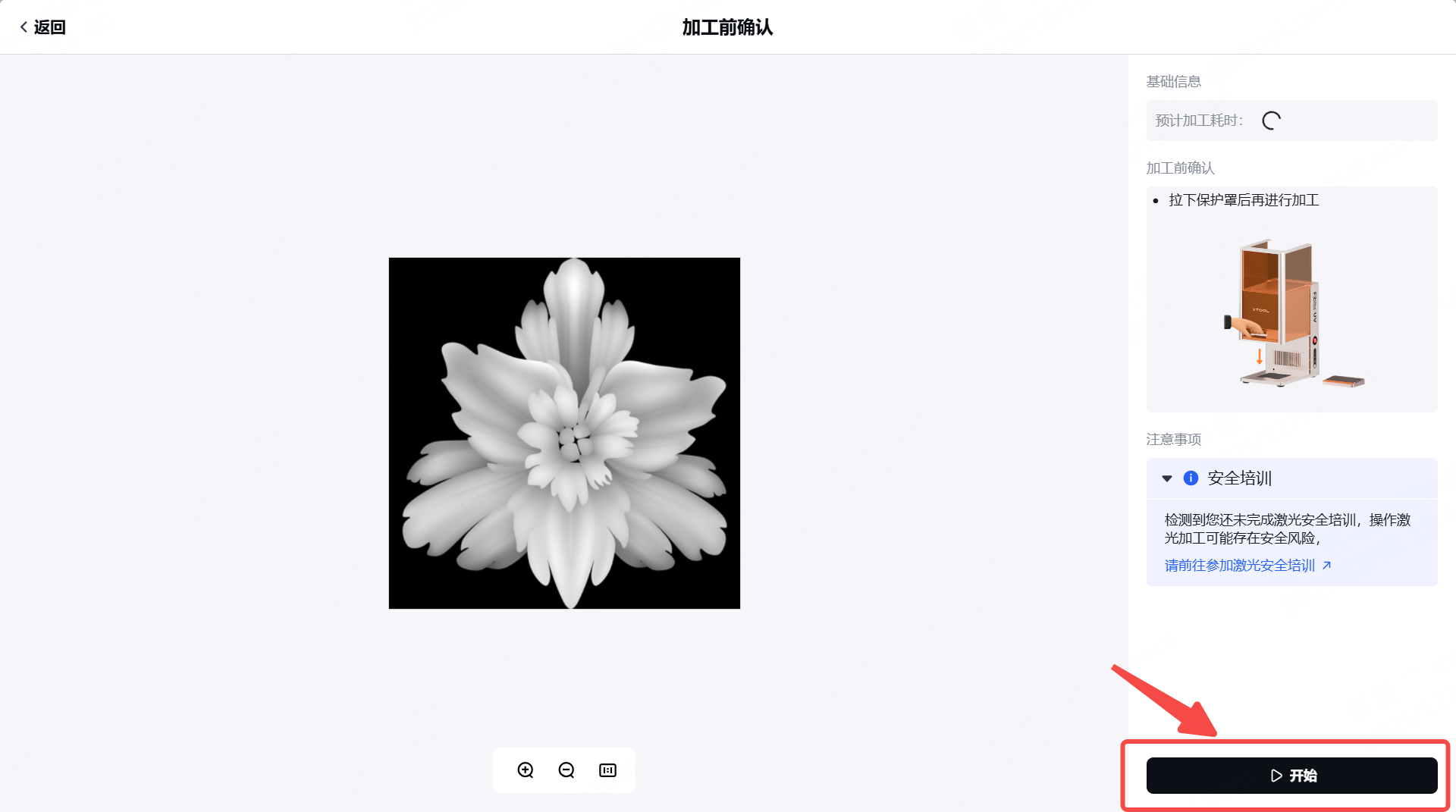Image resolution: width=1456 pixels, height=812 pixels.
Task: Click the 1:1 fit view icon
Action: [607, 770]
